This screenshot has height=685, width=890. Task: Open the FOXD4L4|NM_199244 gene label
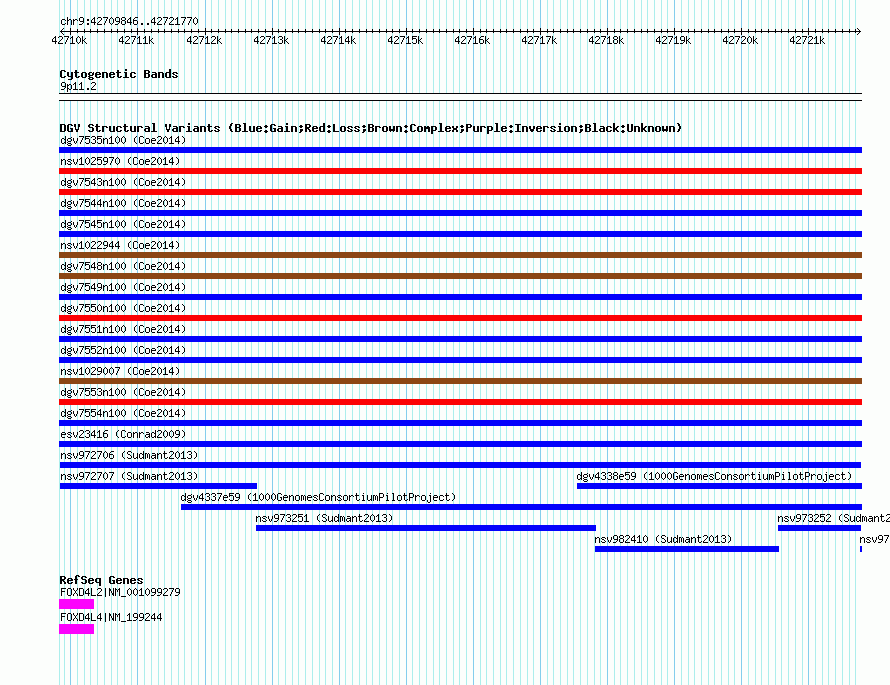(x=111, y=617)
